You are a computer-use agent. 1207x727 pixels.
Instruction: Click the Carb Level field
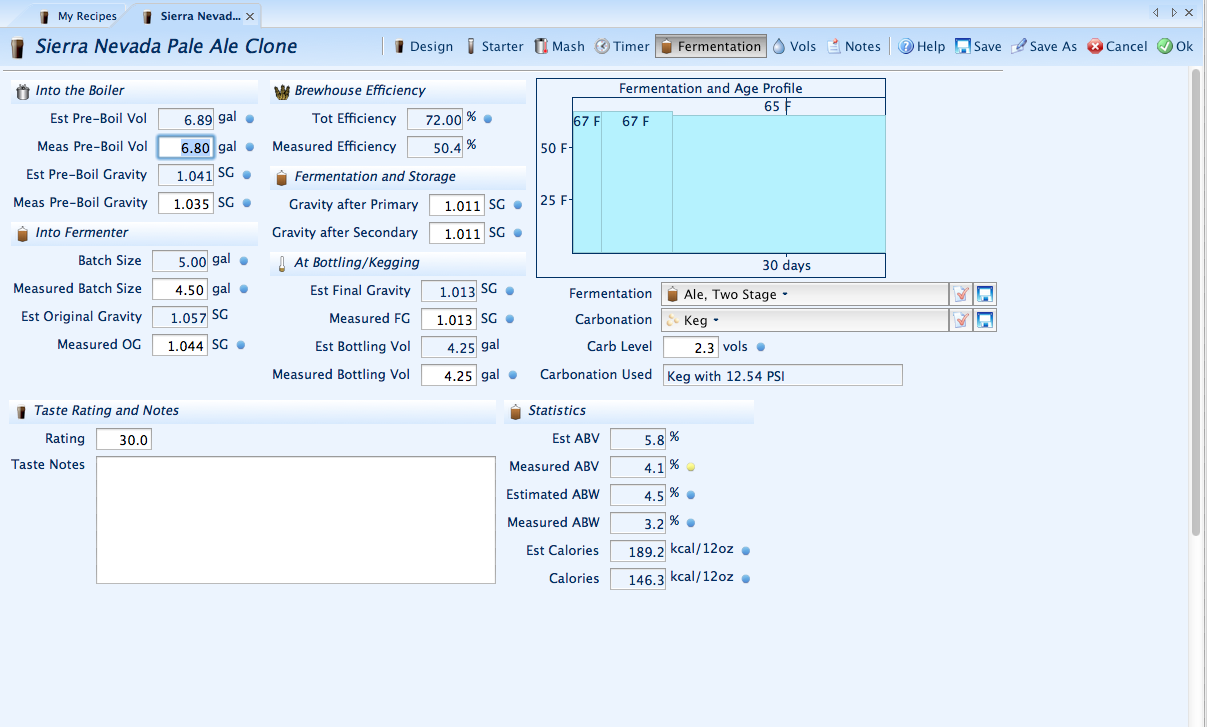(x=691, y=347)
